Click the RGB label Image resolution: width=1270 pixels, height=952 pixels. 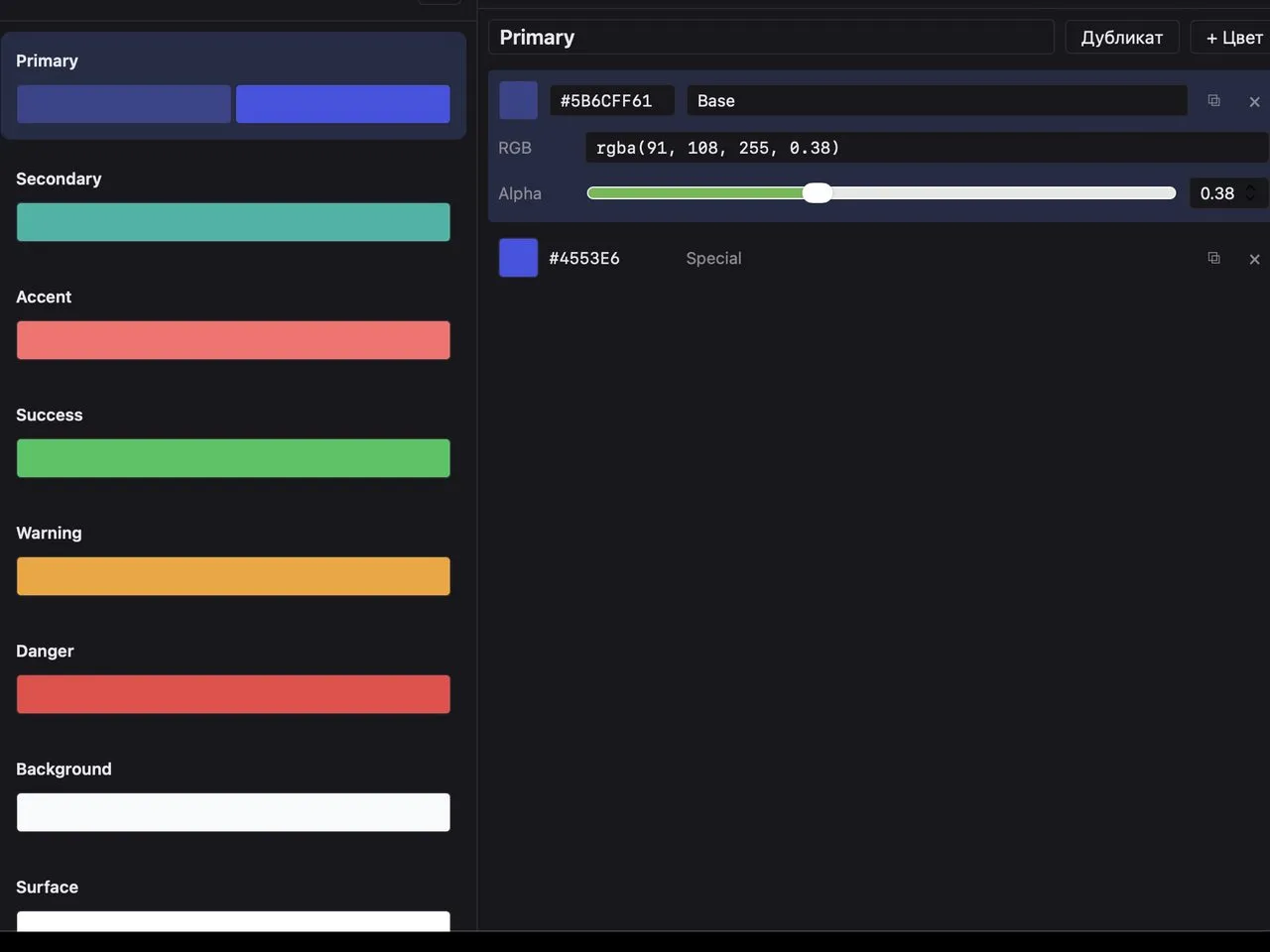[x=515, y=148]
